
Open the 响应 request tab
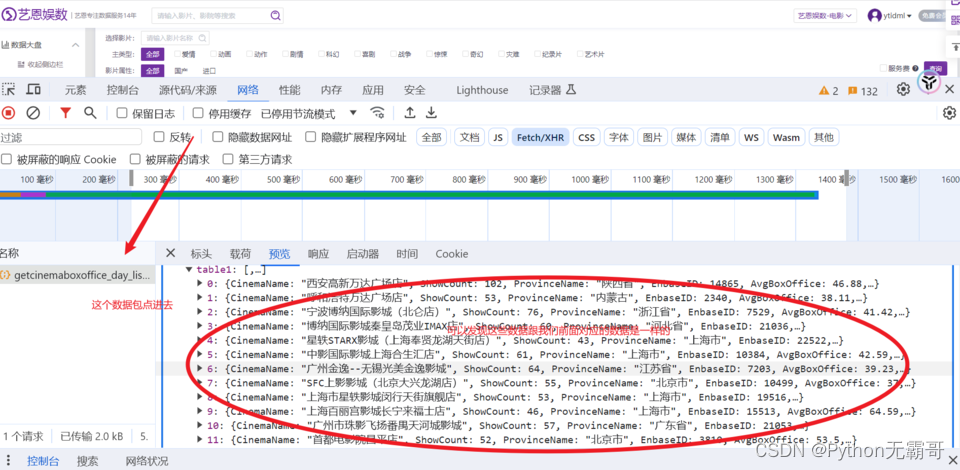tap(318, 254)
